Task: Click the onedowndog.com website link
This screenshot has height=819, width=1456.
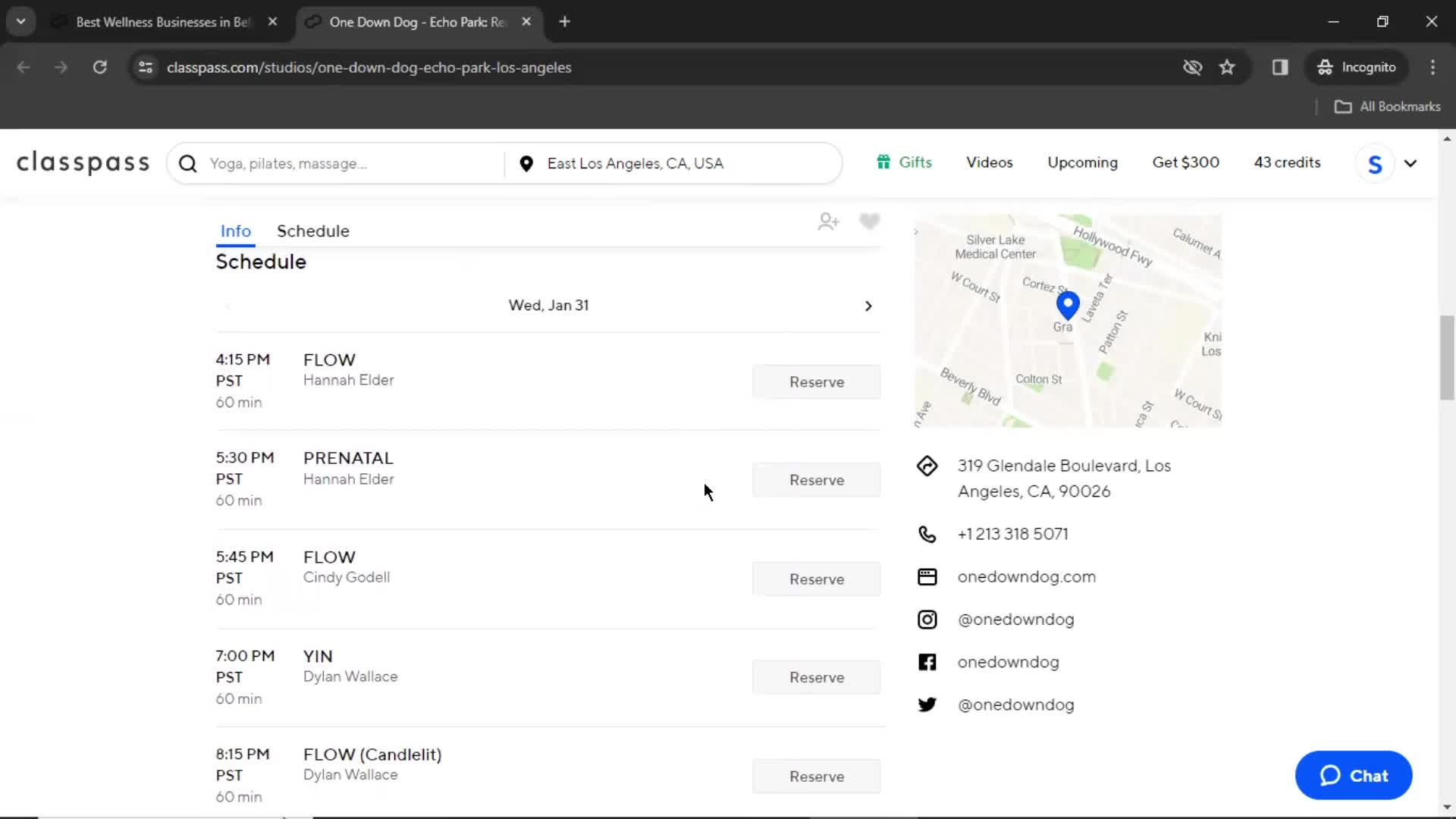Action: tap(1027, 577)
